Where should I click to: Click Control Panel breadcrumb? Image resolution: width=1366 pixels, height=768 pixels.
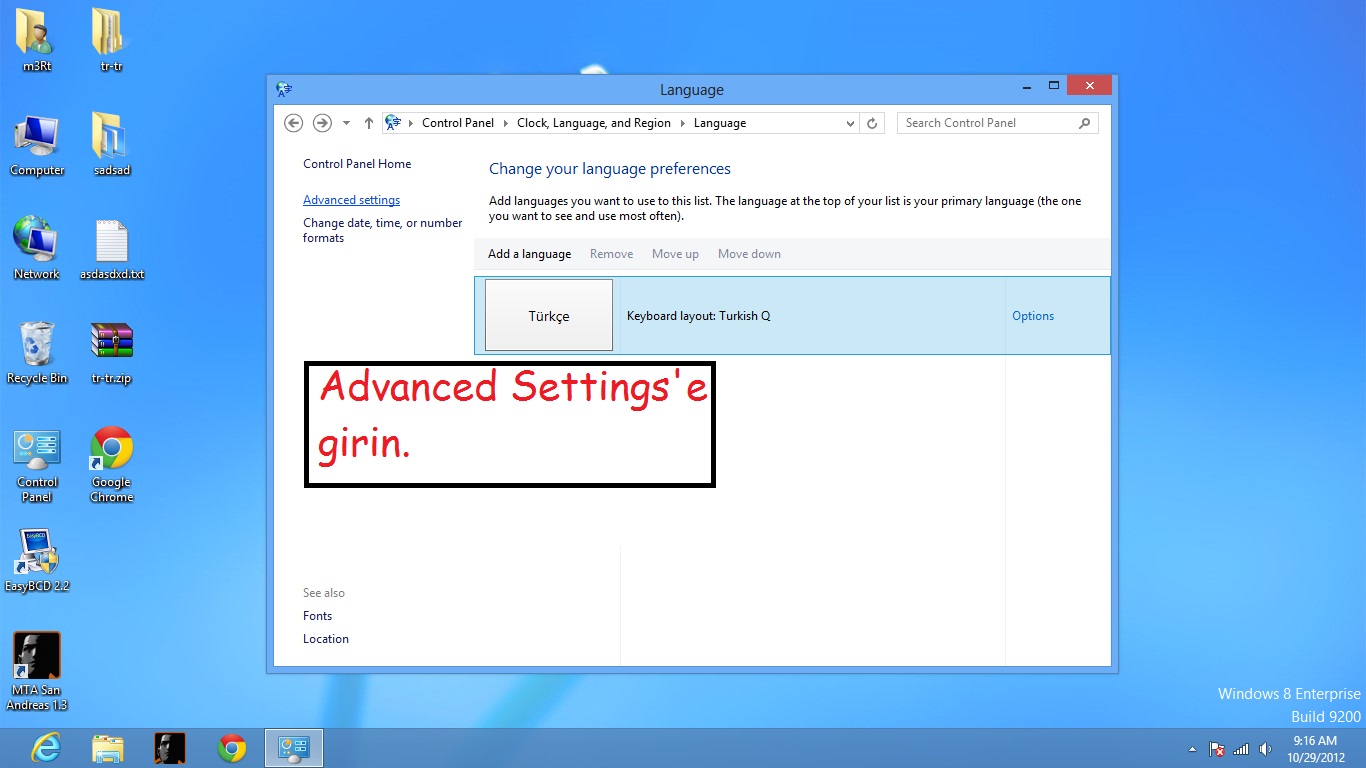458,123
